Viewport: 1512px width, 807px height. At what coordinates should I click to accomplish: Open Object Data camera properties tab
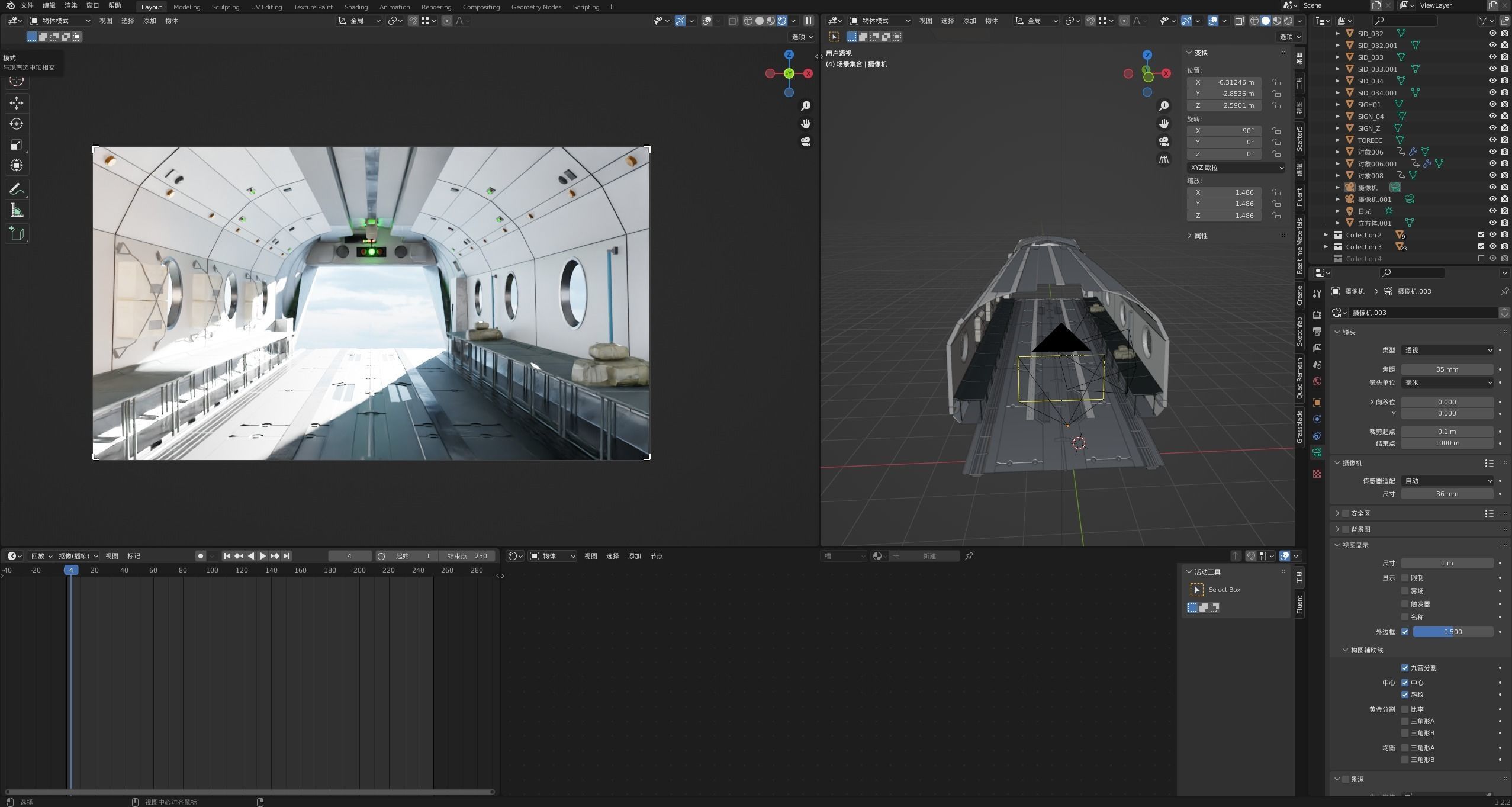pyautogui.click(x=1317, y=453)
